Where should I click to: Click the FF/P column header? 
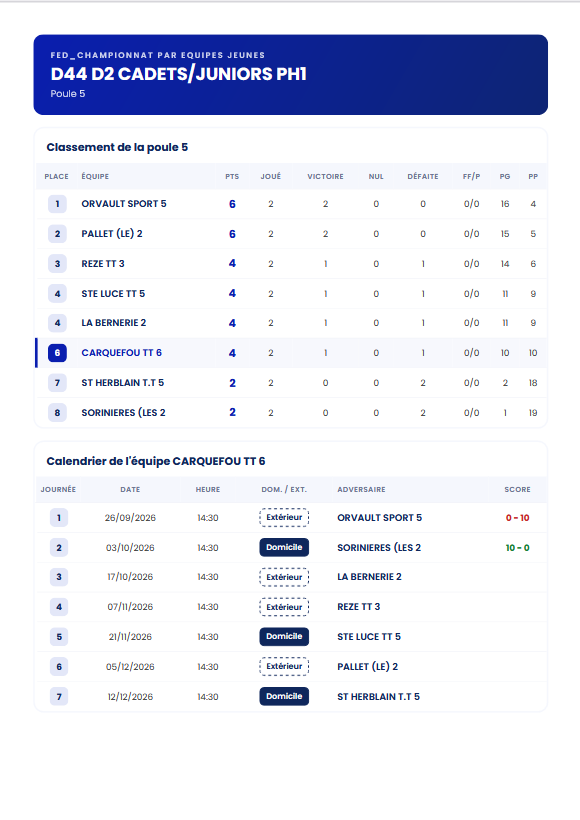[x=471, y=177]
